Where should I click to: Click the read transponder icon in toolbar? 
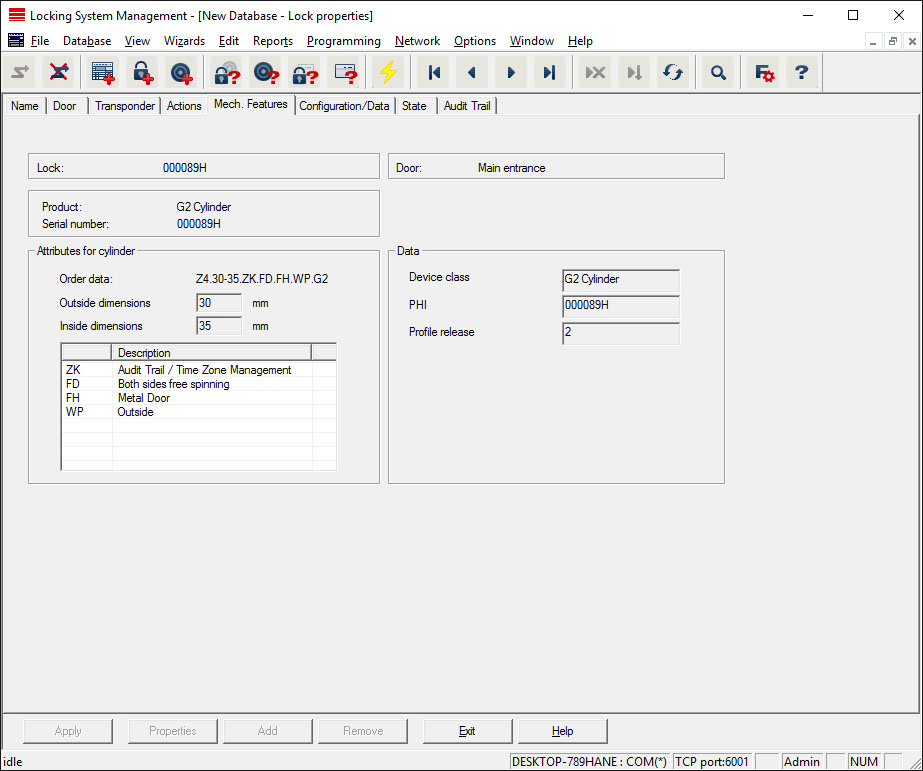point(266,73)
